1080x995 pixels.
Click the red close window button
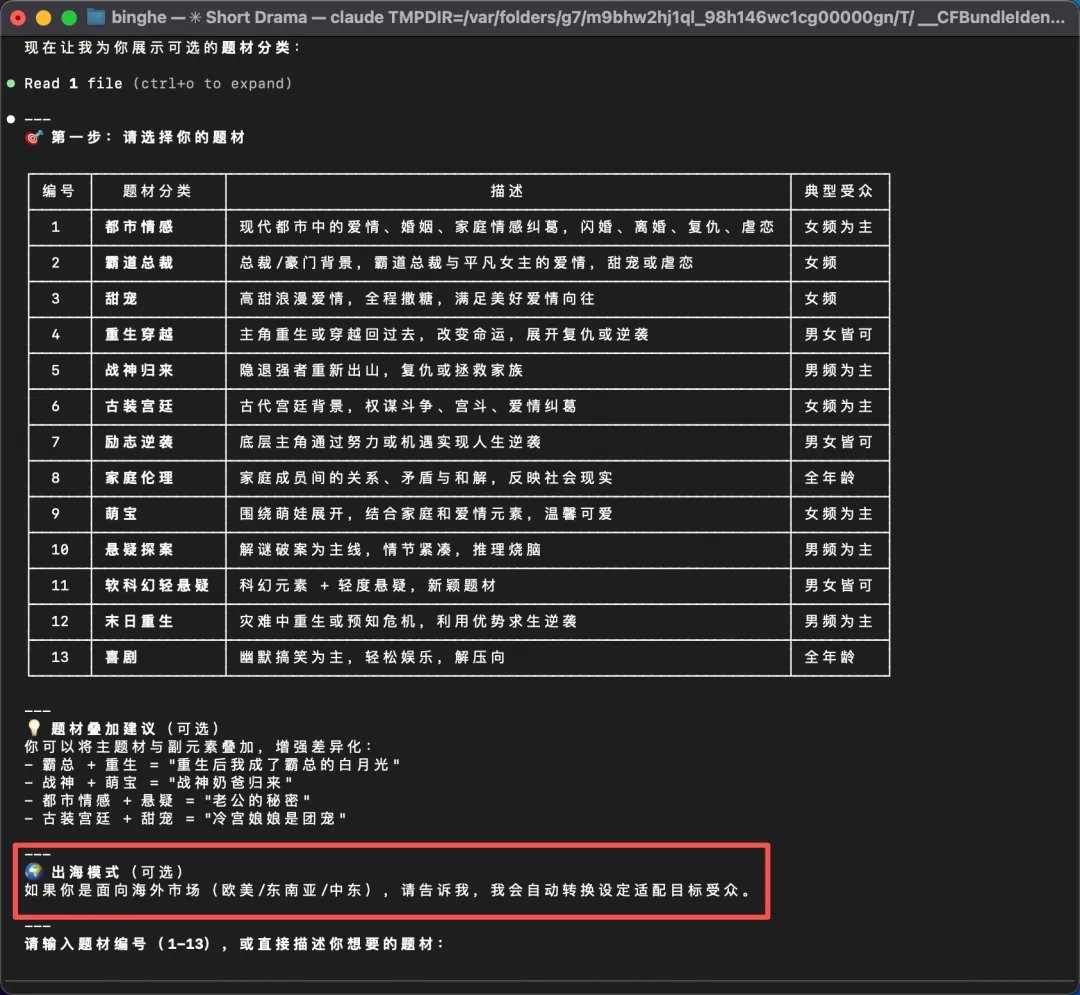click(18, 18)
